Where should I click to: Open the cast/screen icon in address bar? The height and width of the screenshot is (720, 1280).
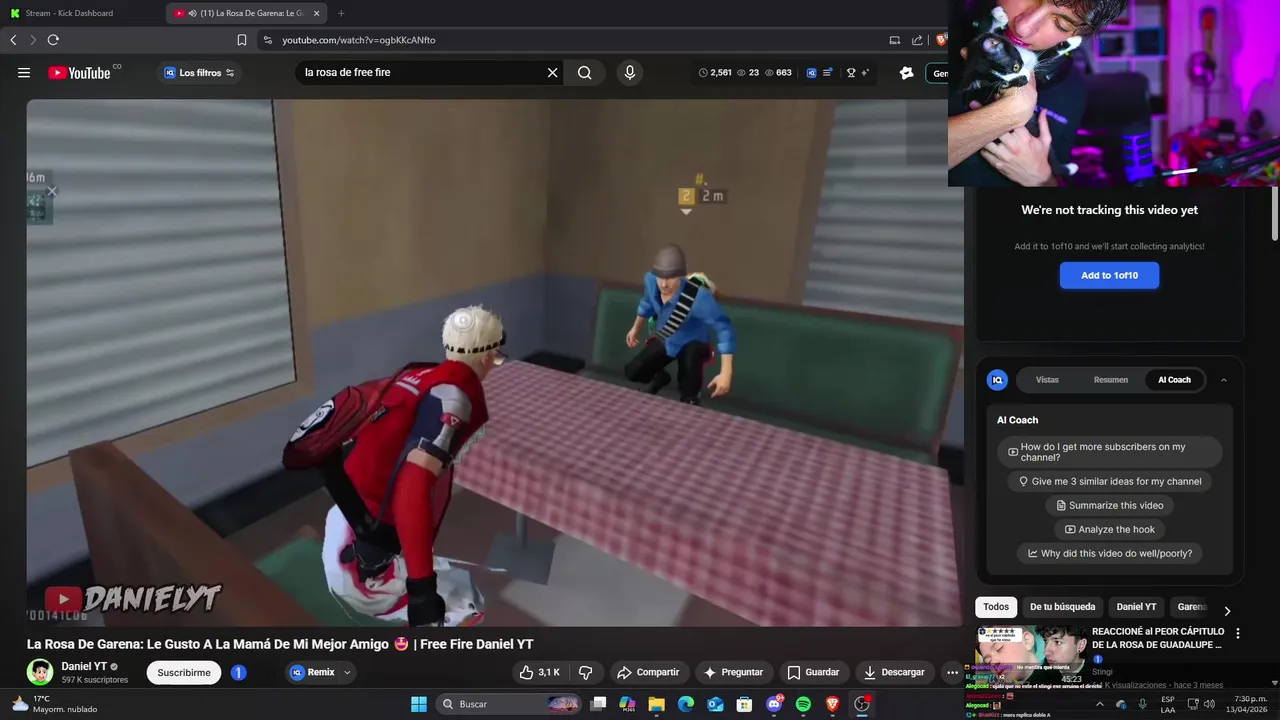click(894, 40)
